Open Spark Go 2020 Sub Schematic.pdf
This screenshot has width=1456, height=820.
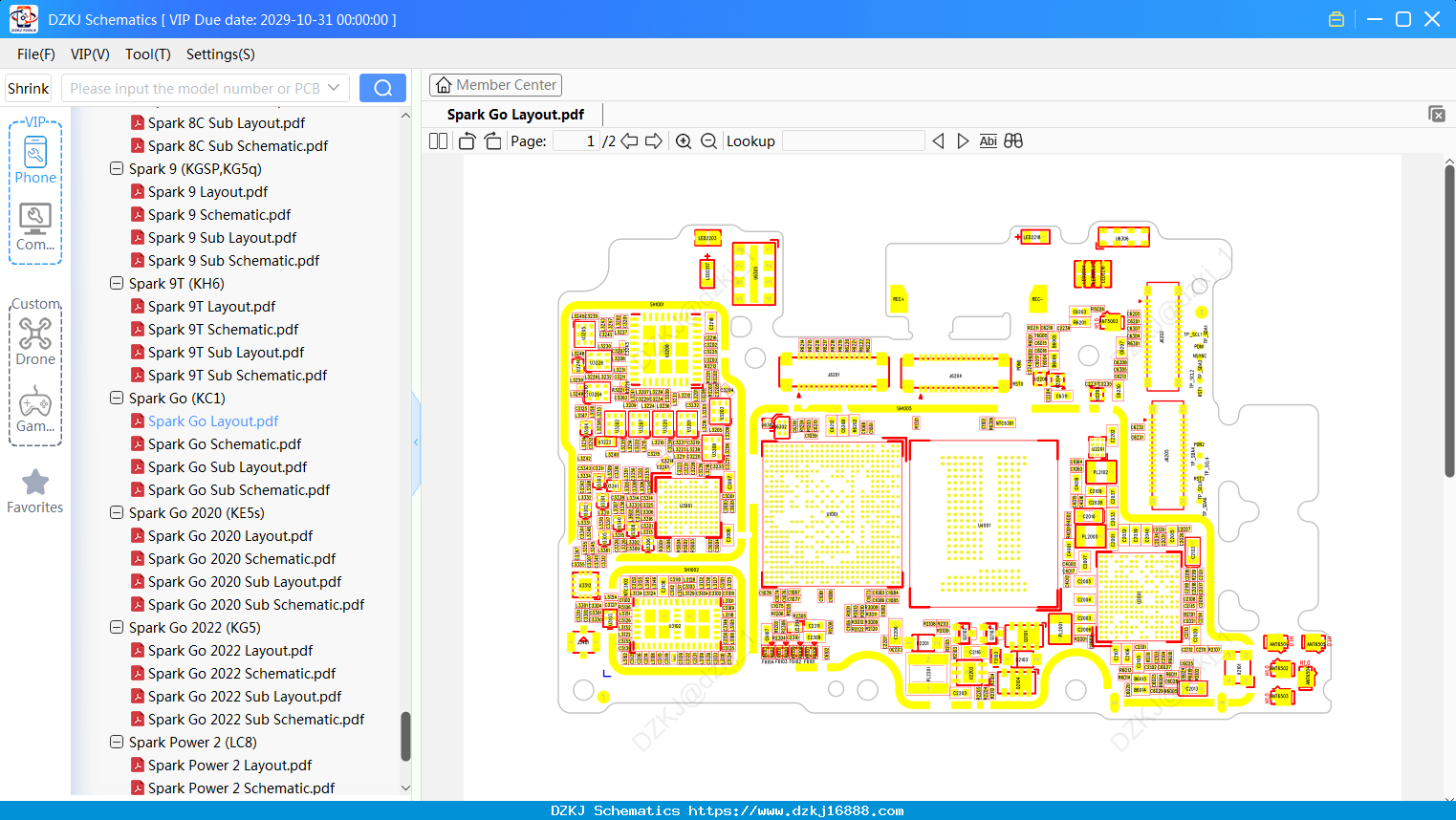(256, 604)
